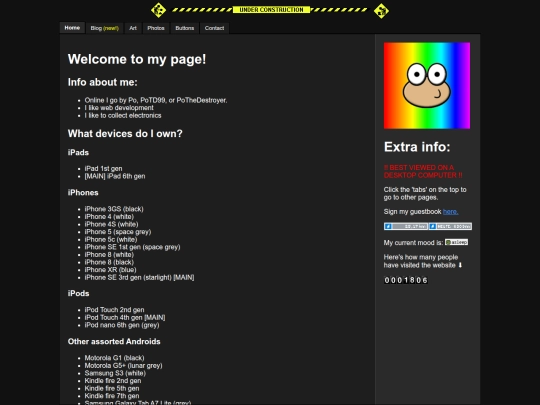Viewport: 540px width, 405px height.
Task: Click the iPhones subheading
Action: 83,193
